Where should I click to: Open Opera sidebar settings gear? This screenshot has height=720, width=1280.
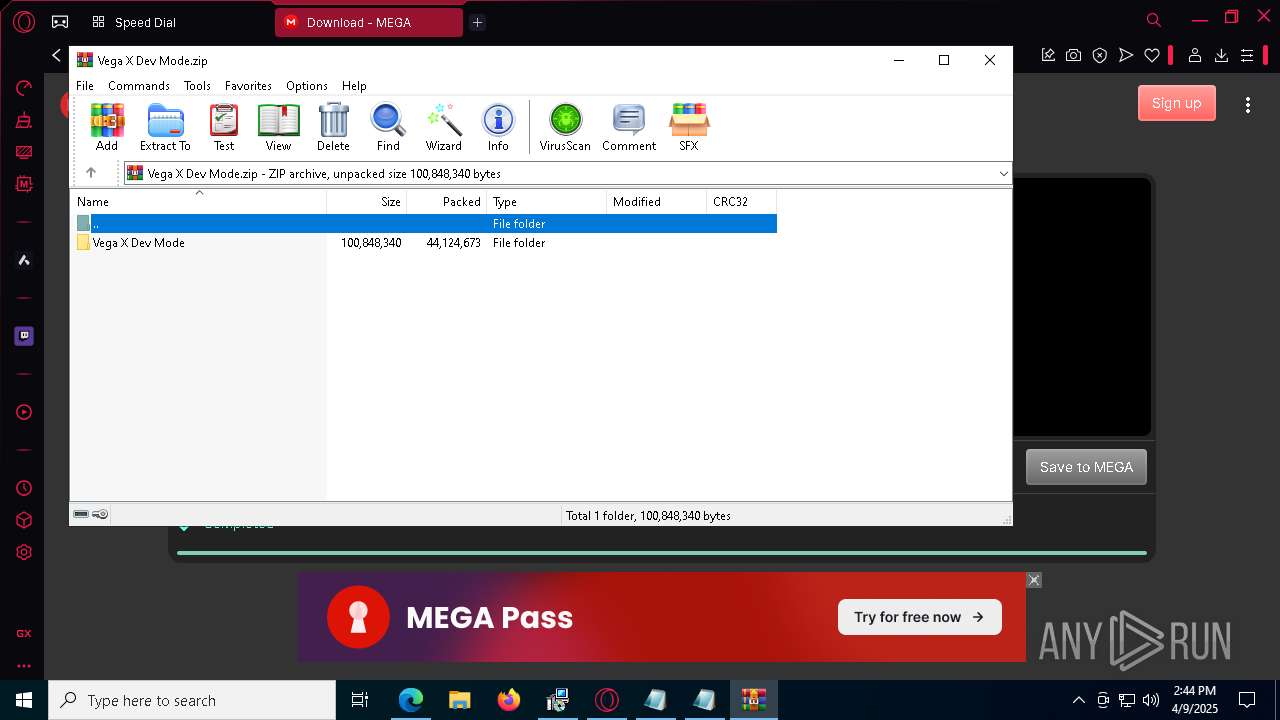24,552
